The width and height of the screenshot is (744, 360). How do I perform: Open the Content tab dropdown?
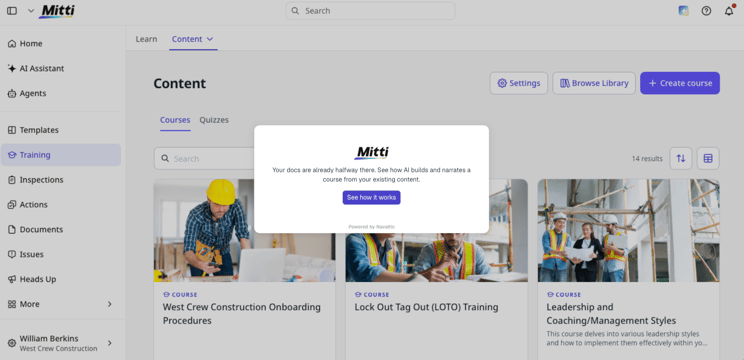[x=193, y=39]
